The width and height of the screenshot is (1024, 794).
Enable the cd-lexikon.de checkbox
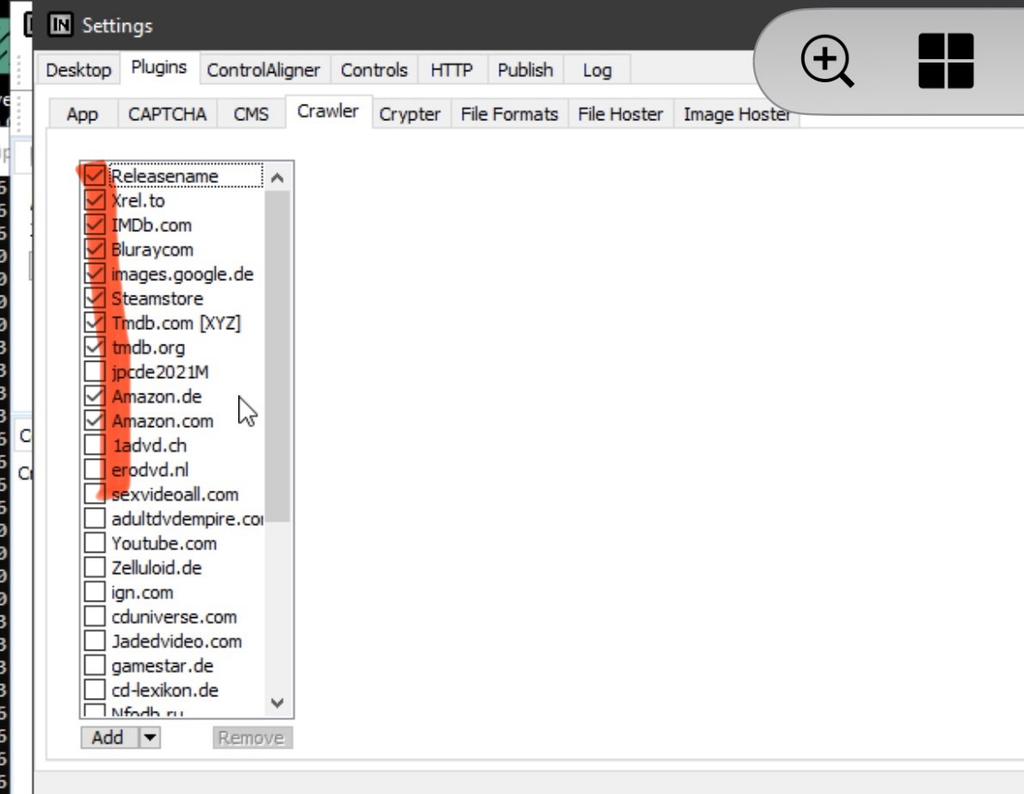point(95,690)
